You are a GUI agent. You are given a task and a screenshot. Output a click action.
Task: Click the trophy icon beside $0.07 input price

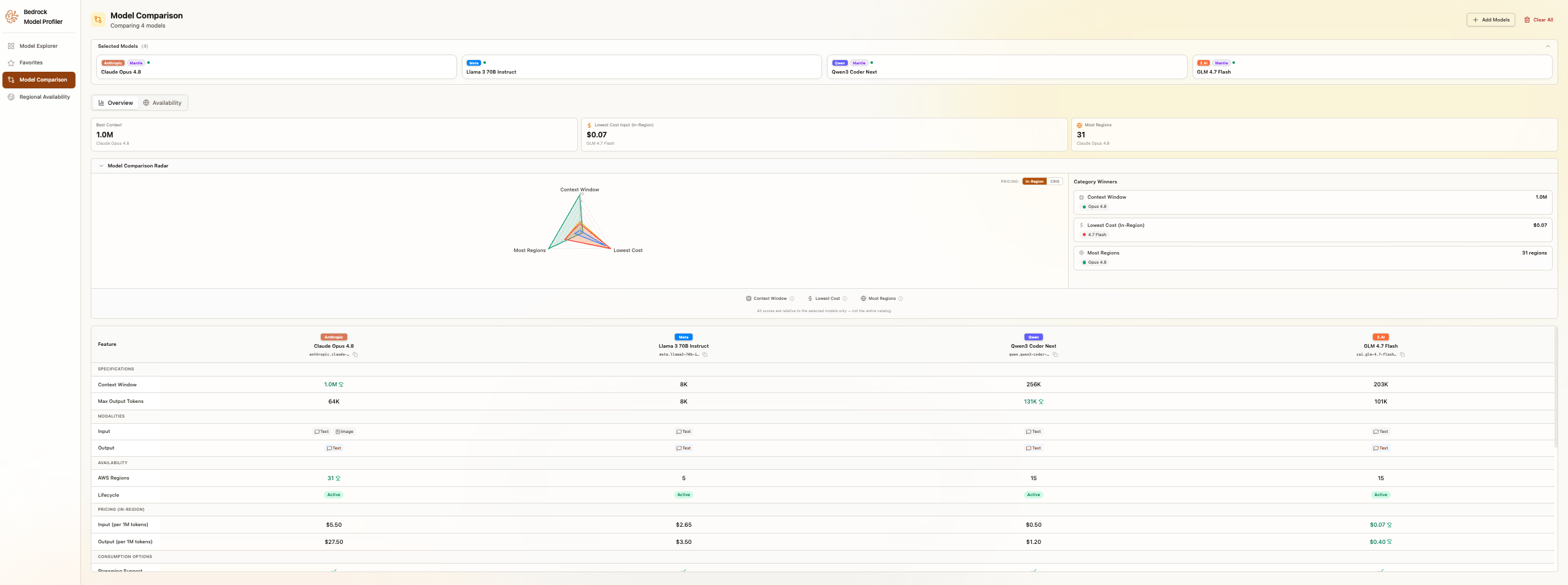point(1389,525)
